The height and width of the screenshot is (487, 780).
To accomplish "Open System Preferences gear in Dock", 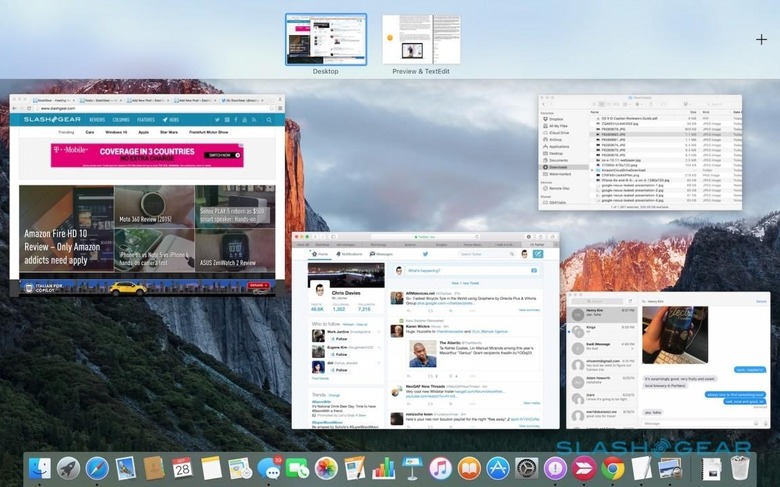I will tap(526, 468).
